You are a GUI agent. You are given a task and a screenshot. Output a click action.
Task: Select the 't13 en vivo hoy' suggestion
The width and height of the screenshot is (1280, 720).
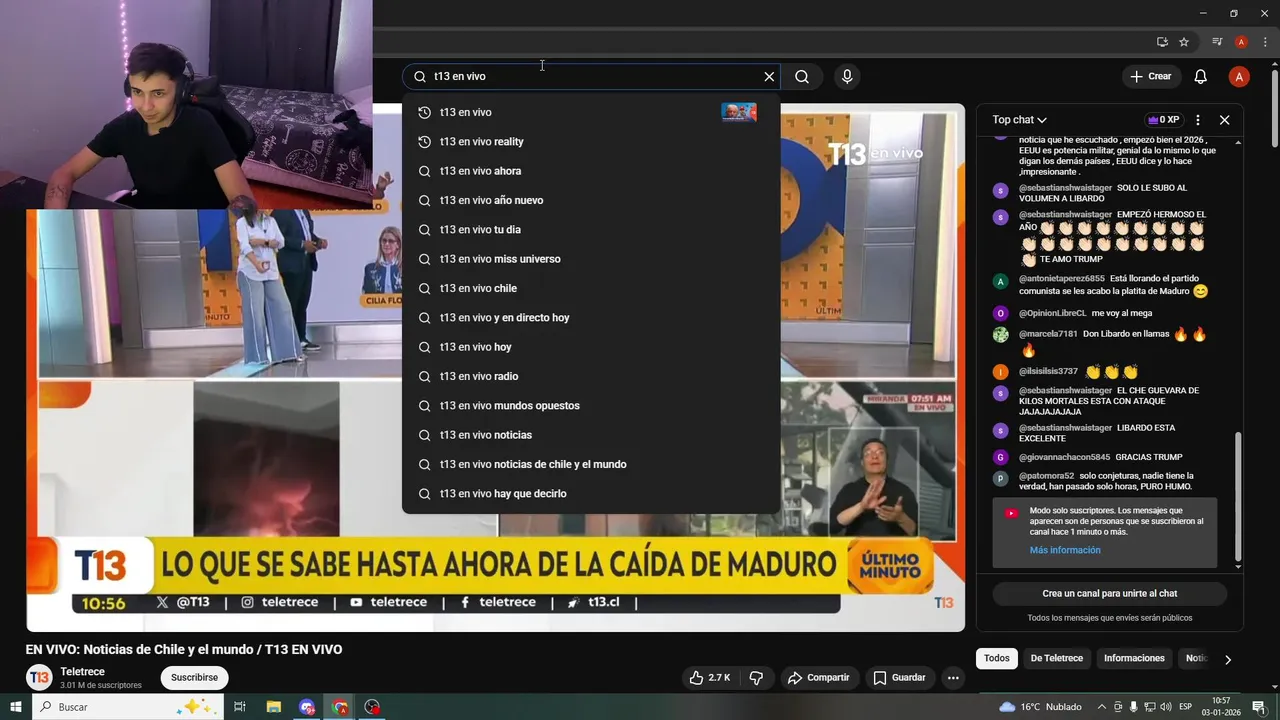(x=591, y=347)
